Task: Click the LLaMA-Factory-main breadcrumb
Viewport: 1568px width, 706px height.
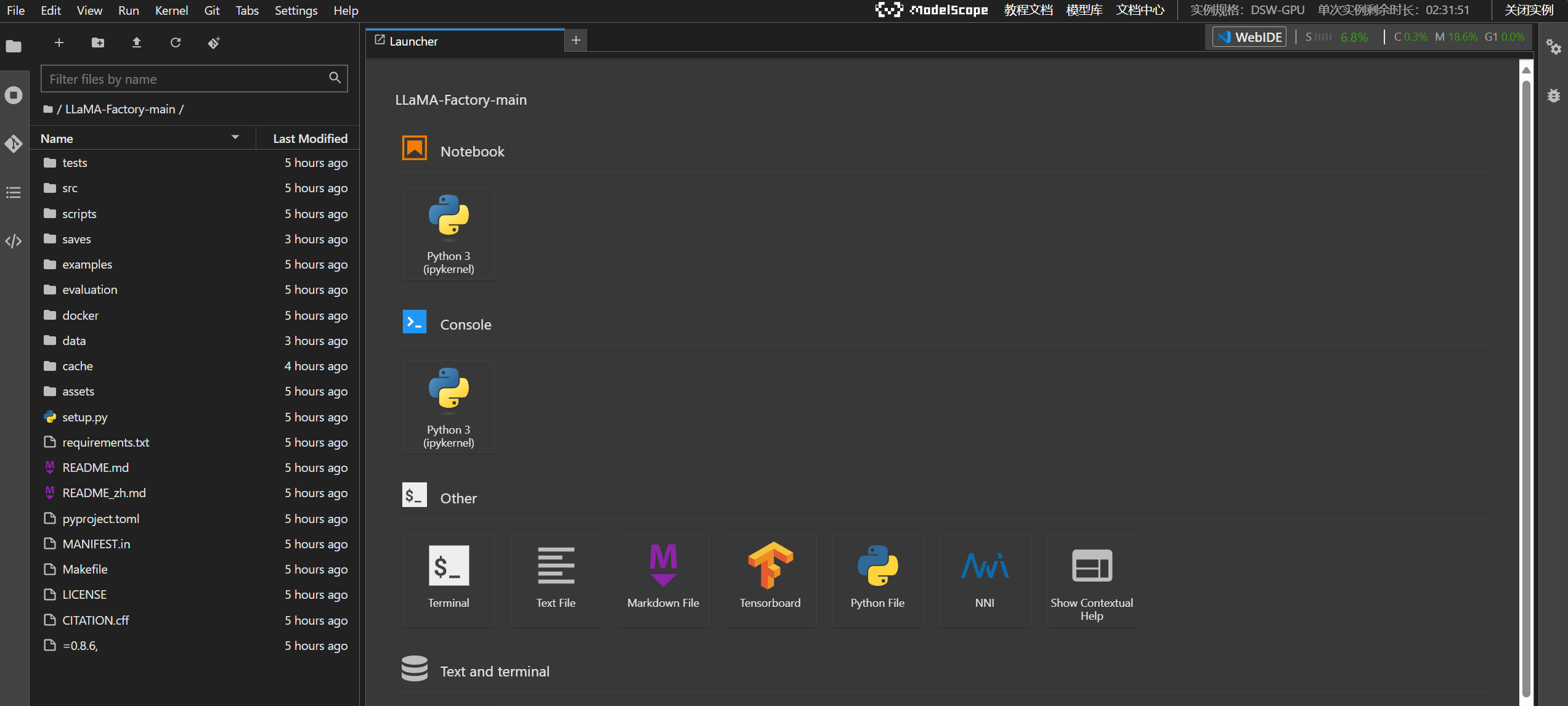Action: coord(120,109)
